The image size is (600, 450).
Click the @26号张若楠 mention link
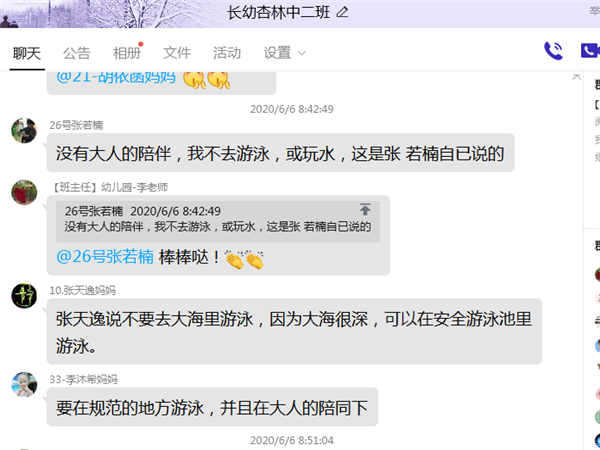[x=105, y=257]
